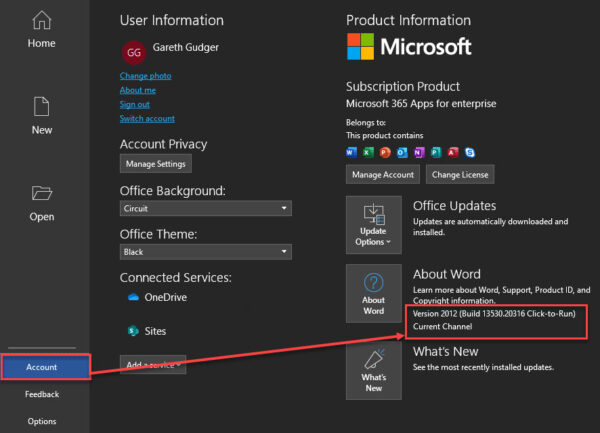Click the New document icon
The height and width of the screenshot is (433, 600).
click(x=41, y=107)
